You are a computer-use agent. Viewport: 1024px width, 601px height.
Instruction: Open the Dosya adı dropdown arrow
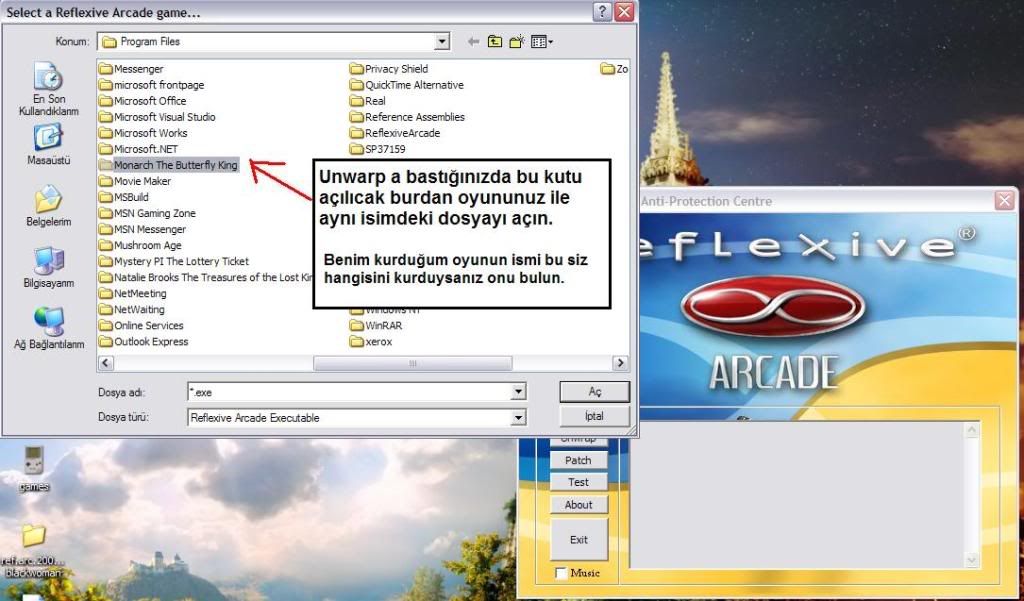518,392
